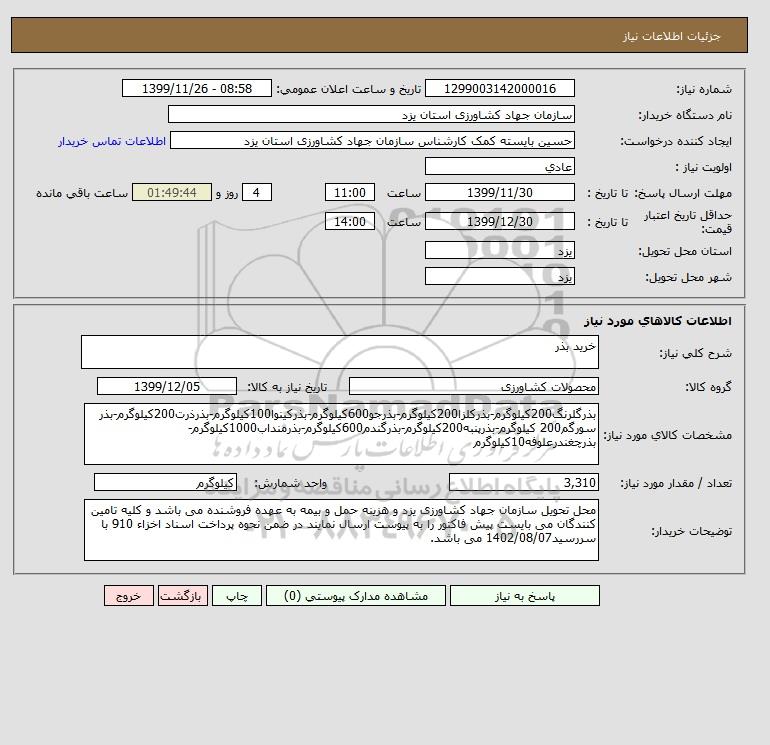Click the نام دستگاه خریدار label

click(685, 115)
